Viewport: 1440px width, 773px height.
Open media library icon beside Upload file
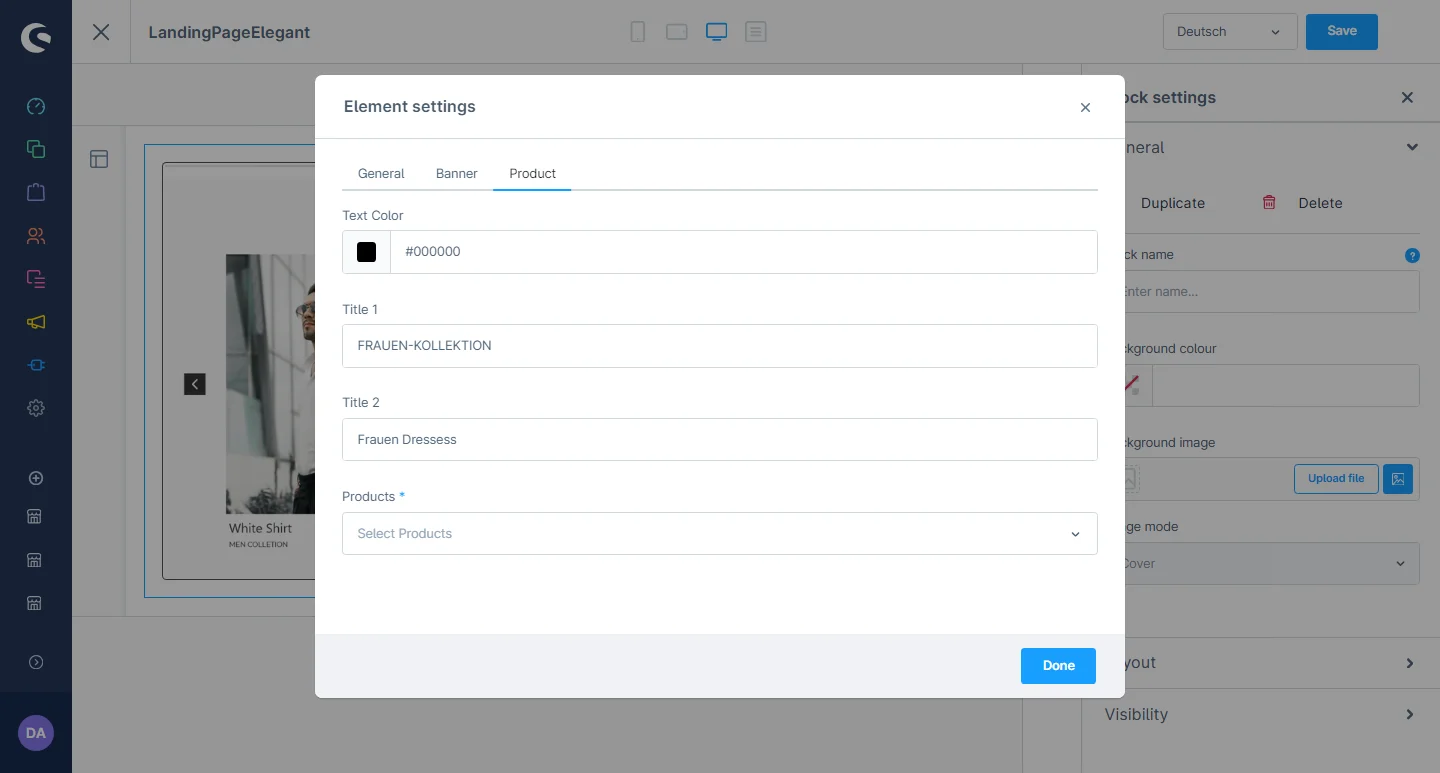pyautogui.click(x=1398, y=479)
